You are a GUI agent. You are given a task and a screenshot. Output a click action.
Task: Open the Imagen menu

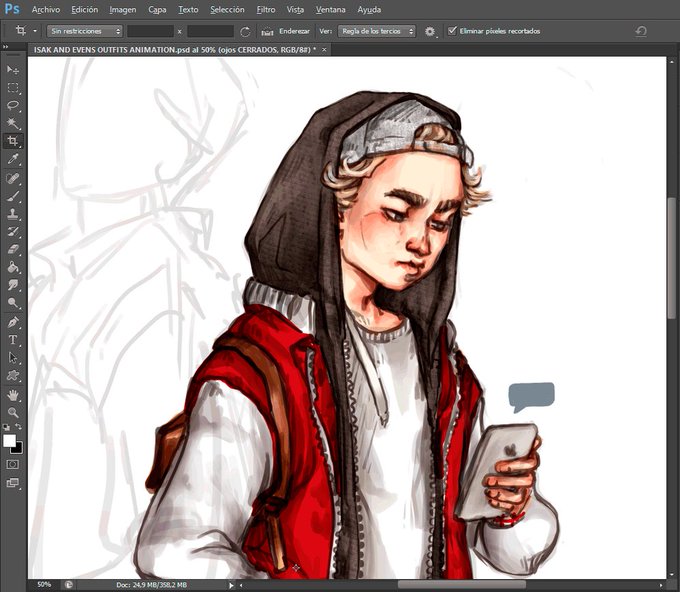pos(123,10)
